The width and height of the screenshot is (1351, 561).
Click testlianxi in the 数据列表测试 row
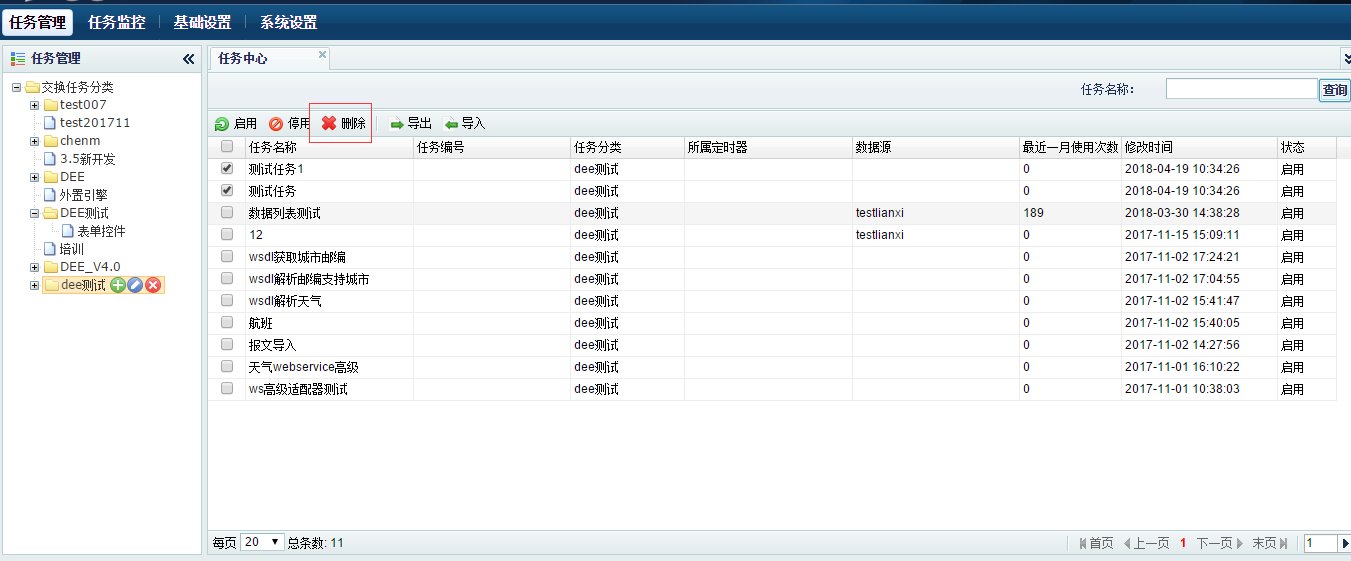coord(880,213)
